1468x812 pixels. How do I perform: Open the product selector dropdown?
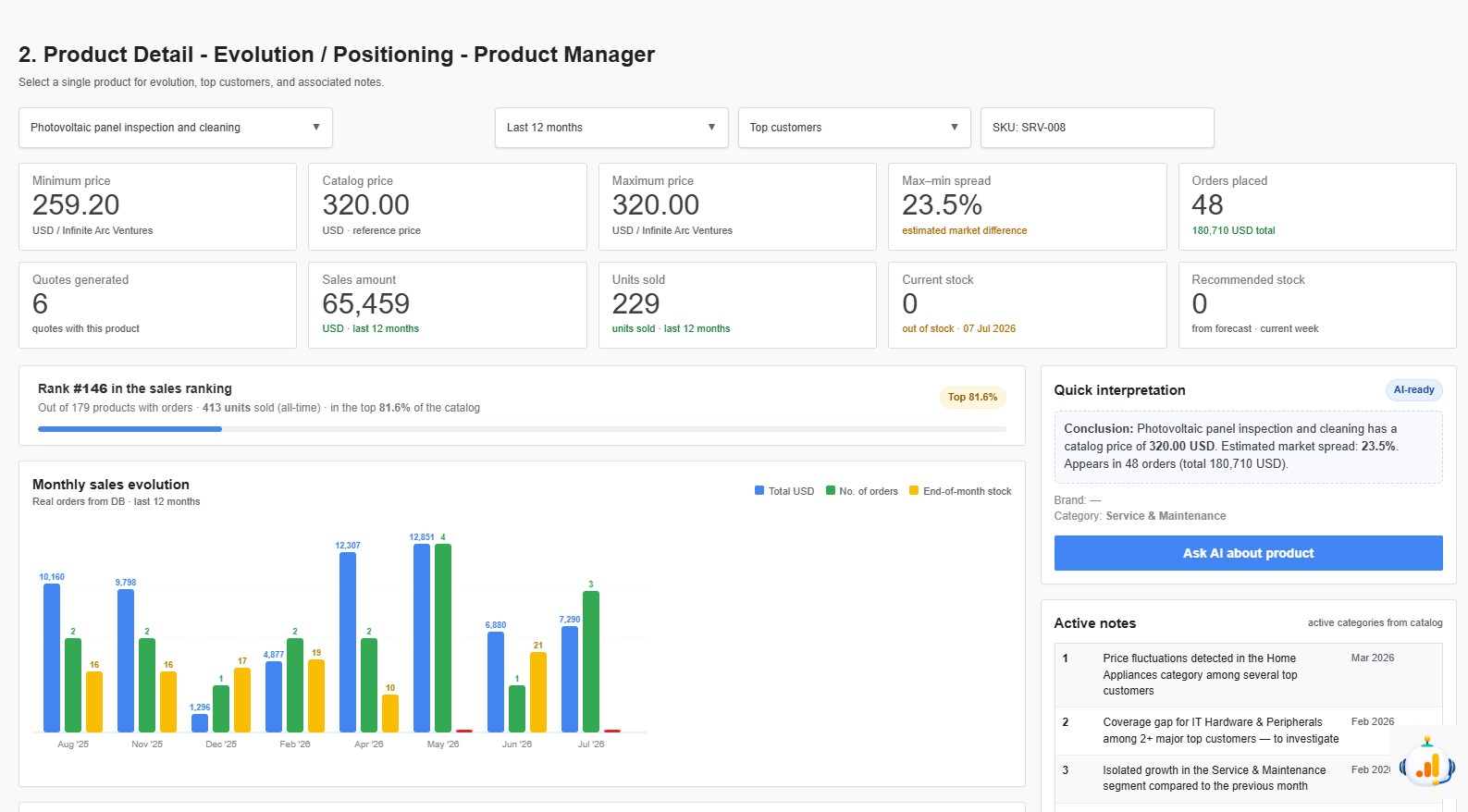(176, 128)
